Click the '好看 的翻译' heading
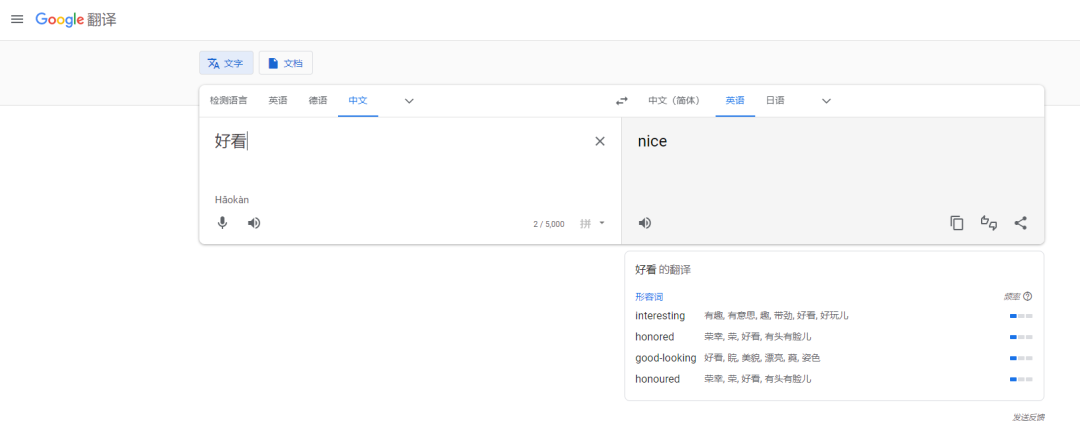This screenshot has width=1080, height=442. click(x=663, y=270)
